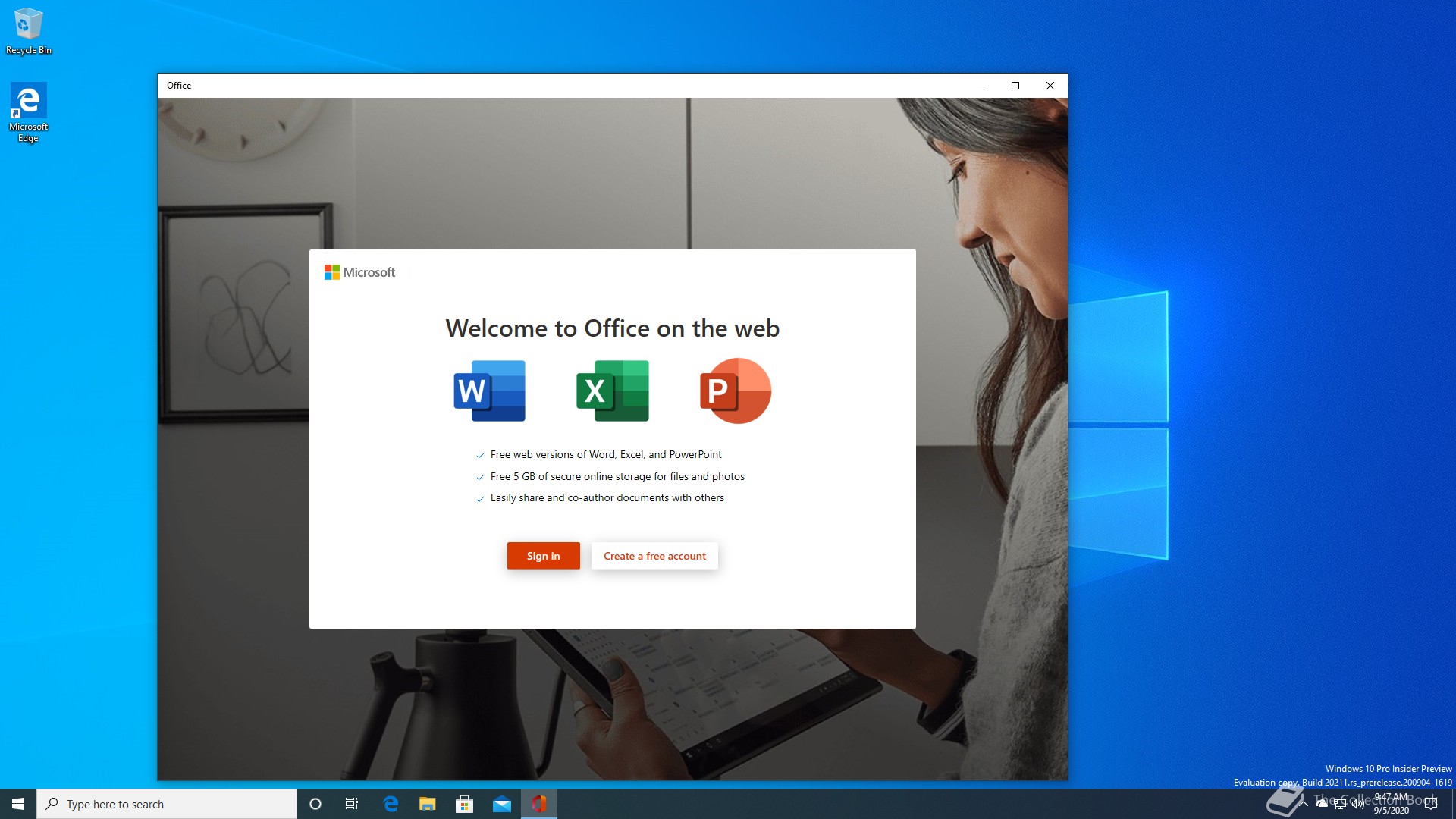Open the Action Center notifications icon
Viewport: 1456px width, 819px height.
(x=1431, y=804)
